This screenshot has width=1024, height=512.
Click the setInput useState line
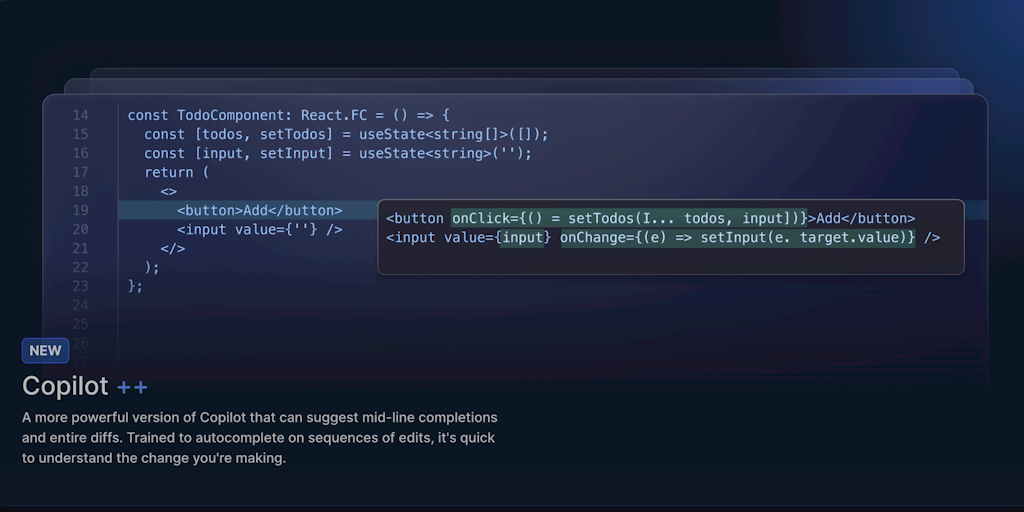338,153
